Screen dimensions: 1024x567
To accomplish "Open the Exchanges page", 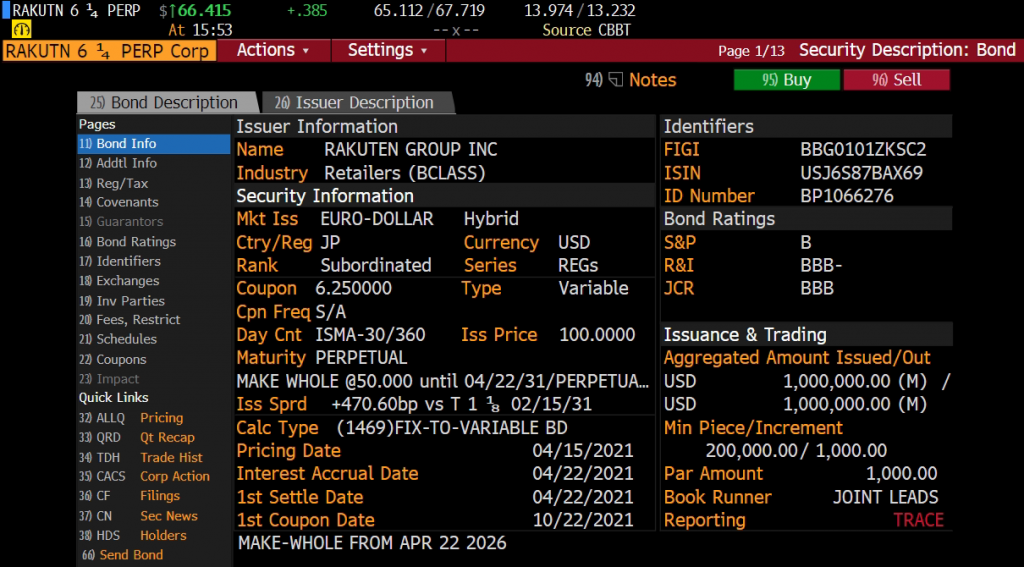I will pos(119,281).
